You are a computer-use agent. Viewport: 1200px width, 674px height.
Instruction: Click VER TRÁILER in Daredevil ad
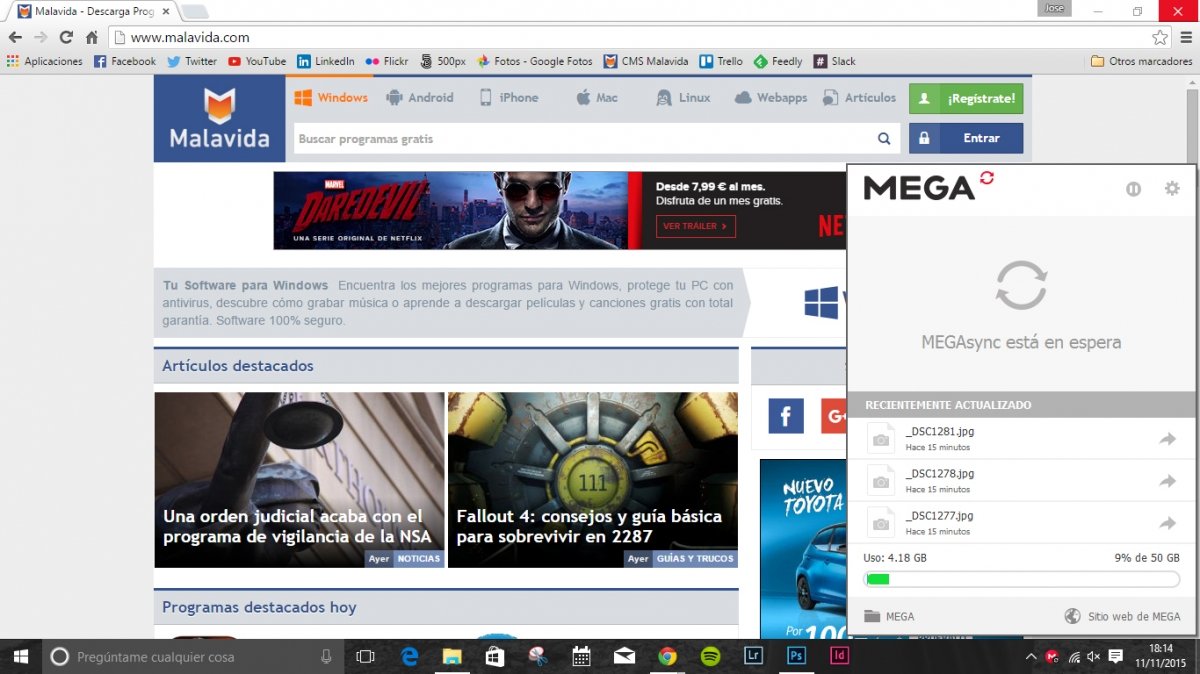click(x=696, y=226)
